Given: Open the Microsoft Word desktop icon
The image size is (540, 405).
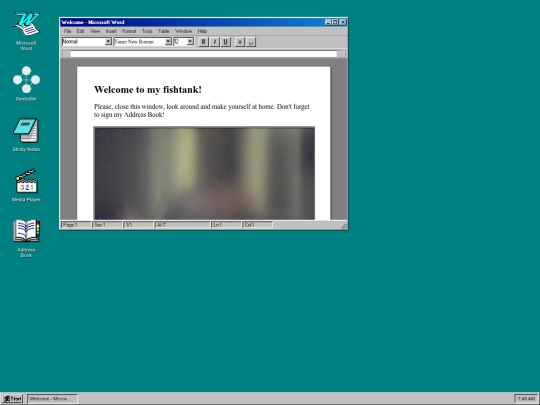Looking at the screenshot, I should pos(27,31).
